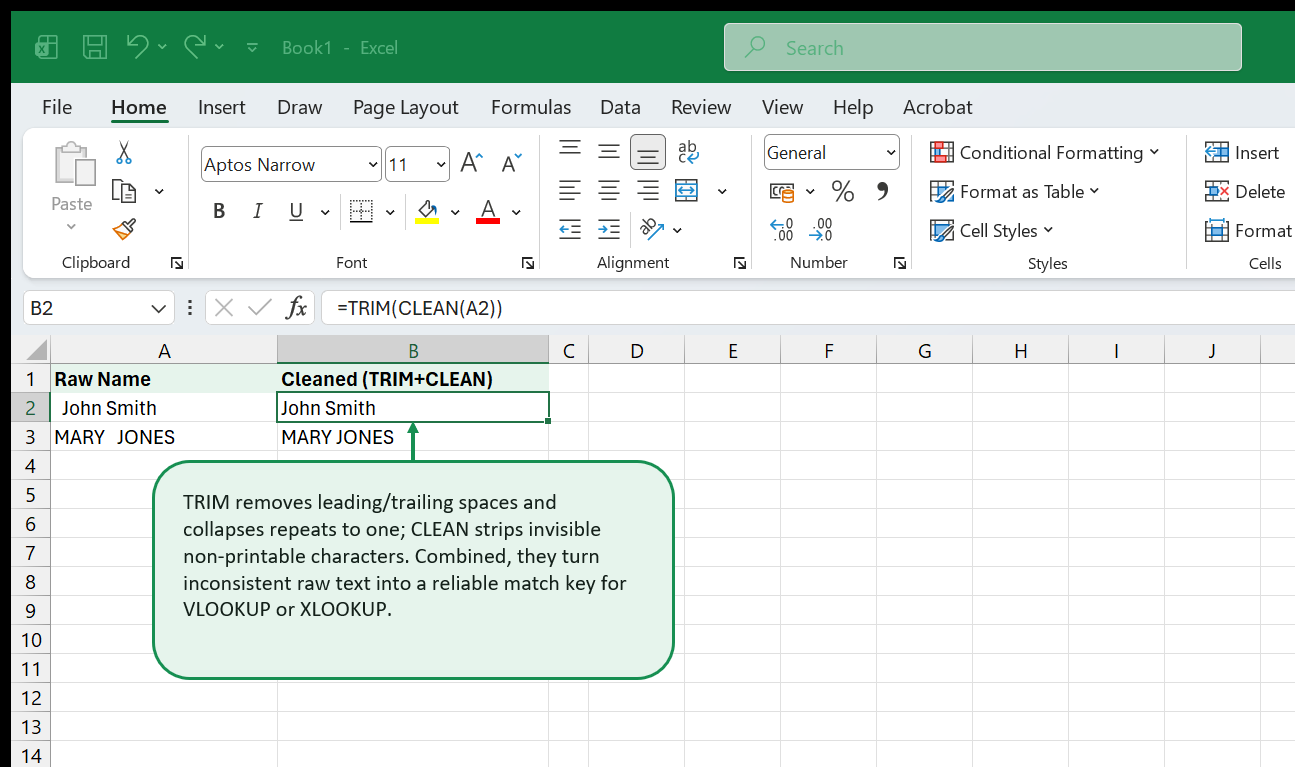Open Customize Quick Access Toolbar dropdown

[252, 47]
